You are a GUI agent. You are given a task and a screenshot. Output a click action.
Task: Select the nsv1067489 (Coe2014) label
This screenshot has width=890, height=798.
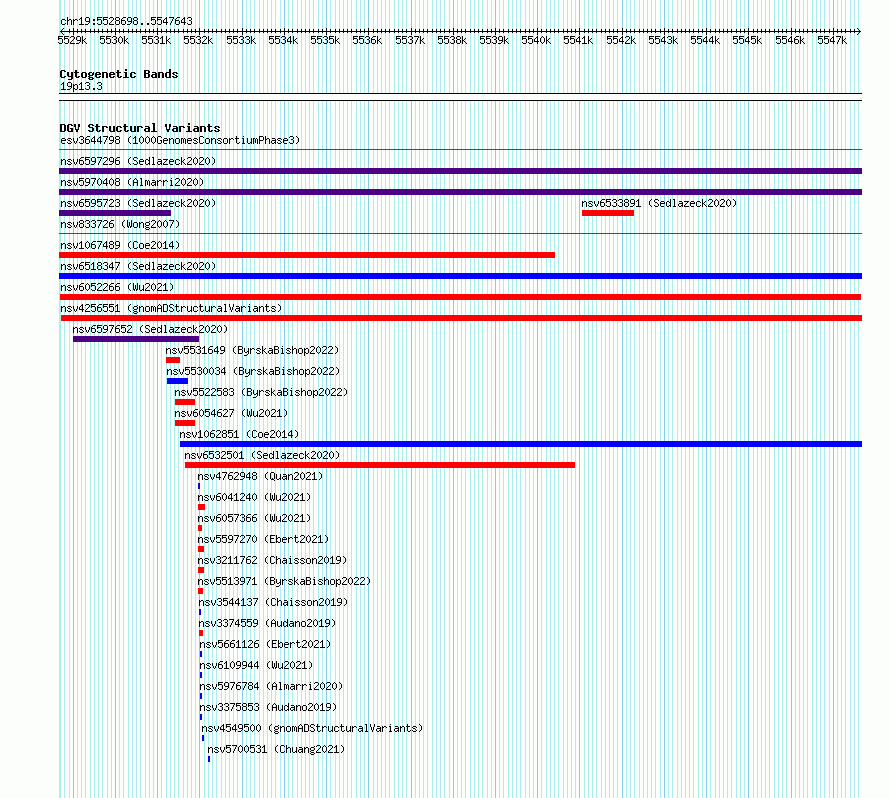pos(120,245)
